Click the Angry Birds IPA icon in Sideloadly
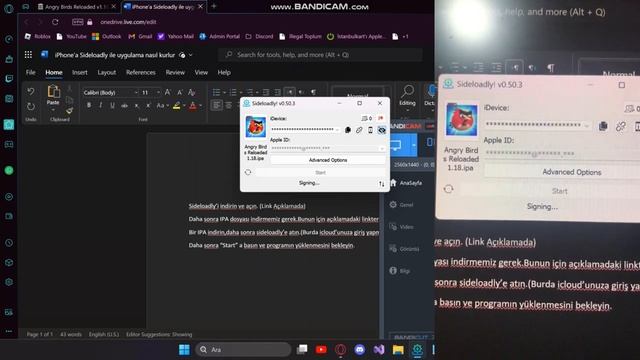 pyautogui.click(x=256, y=127)
